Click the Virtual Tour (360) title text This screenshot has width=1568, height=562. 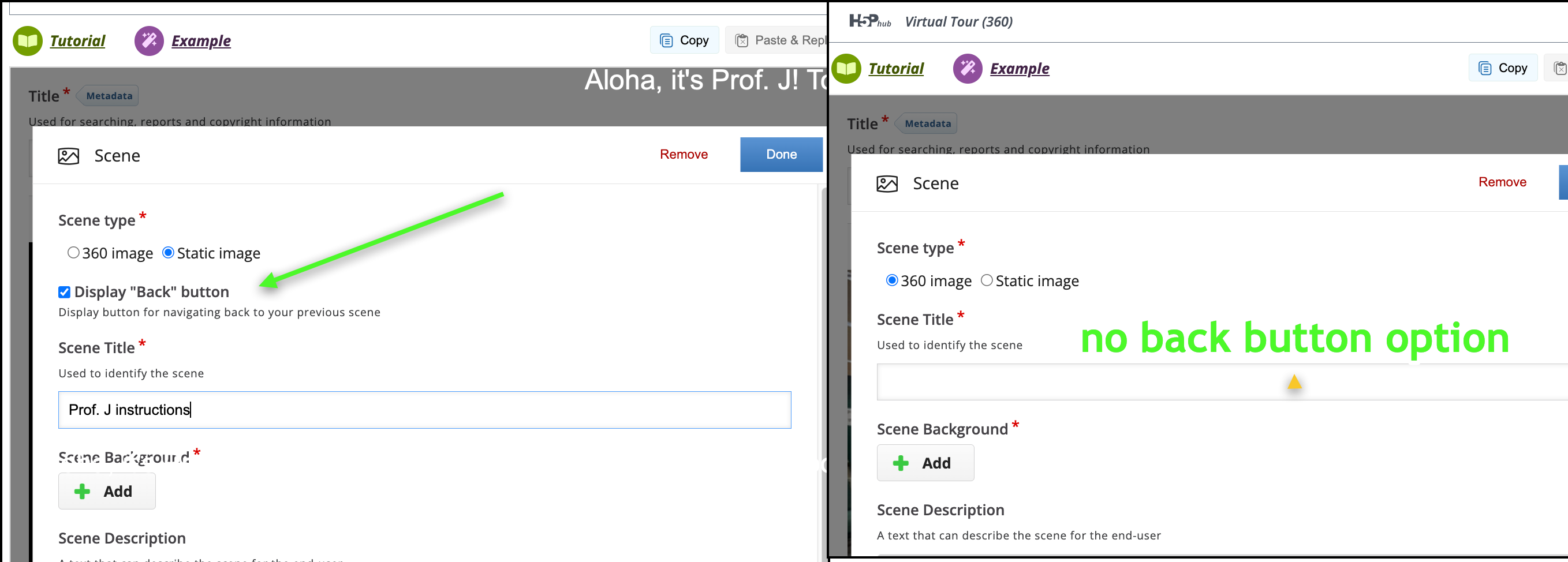point(959,22)
